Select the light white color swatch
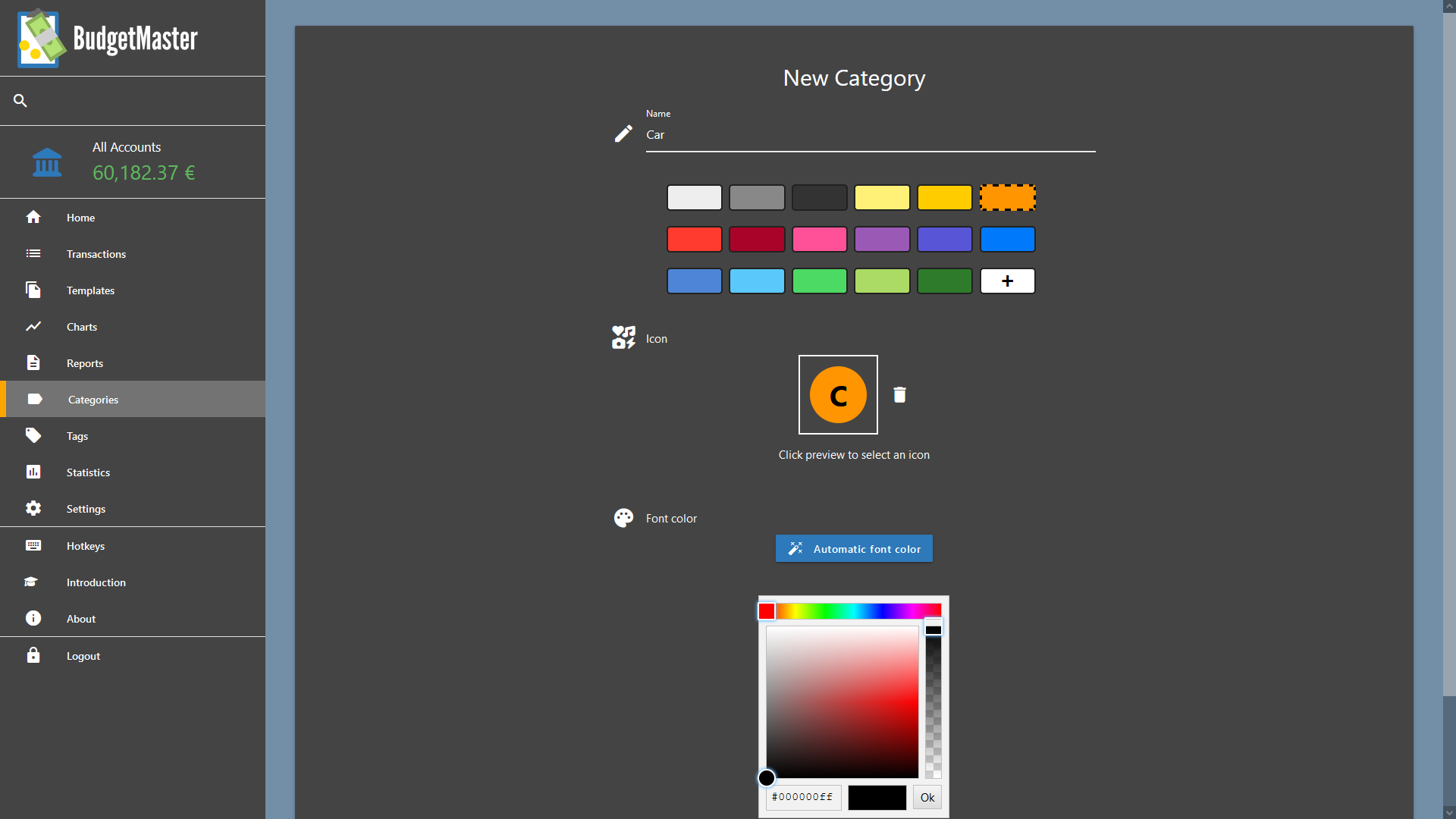The height and width of the screenshot is (819, 1456). pyautogui.click(x=694, y=197)
